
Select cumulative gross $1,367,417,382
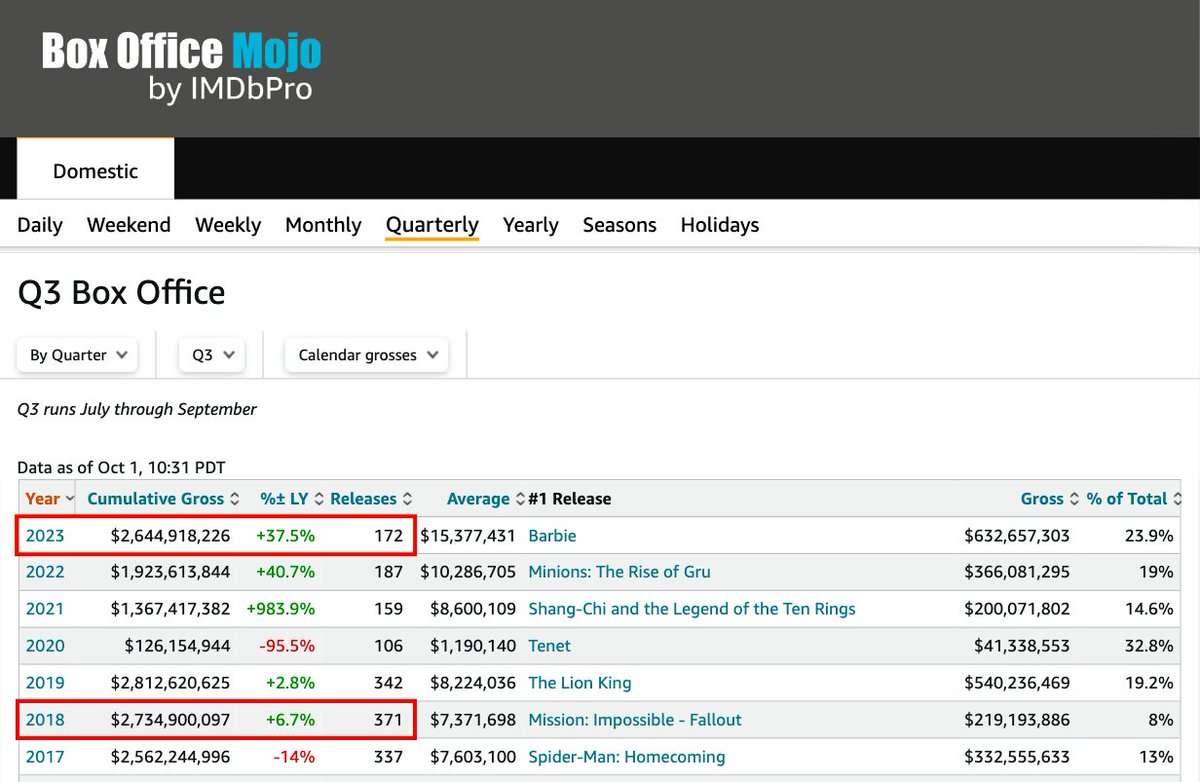tap(170, 609)
